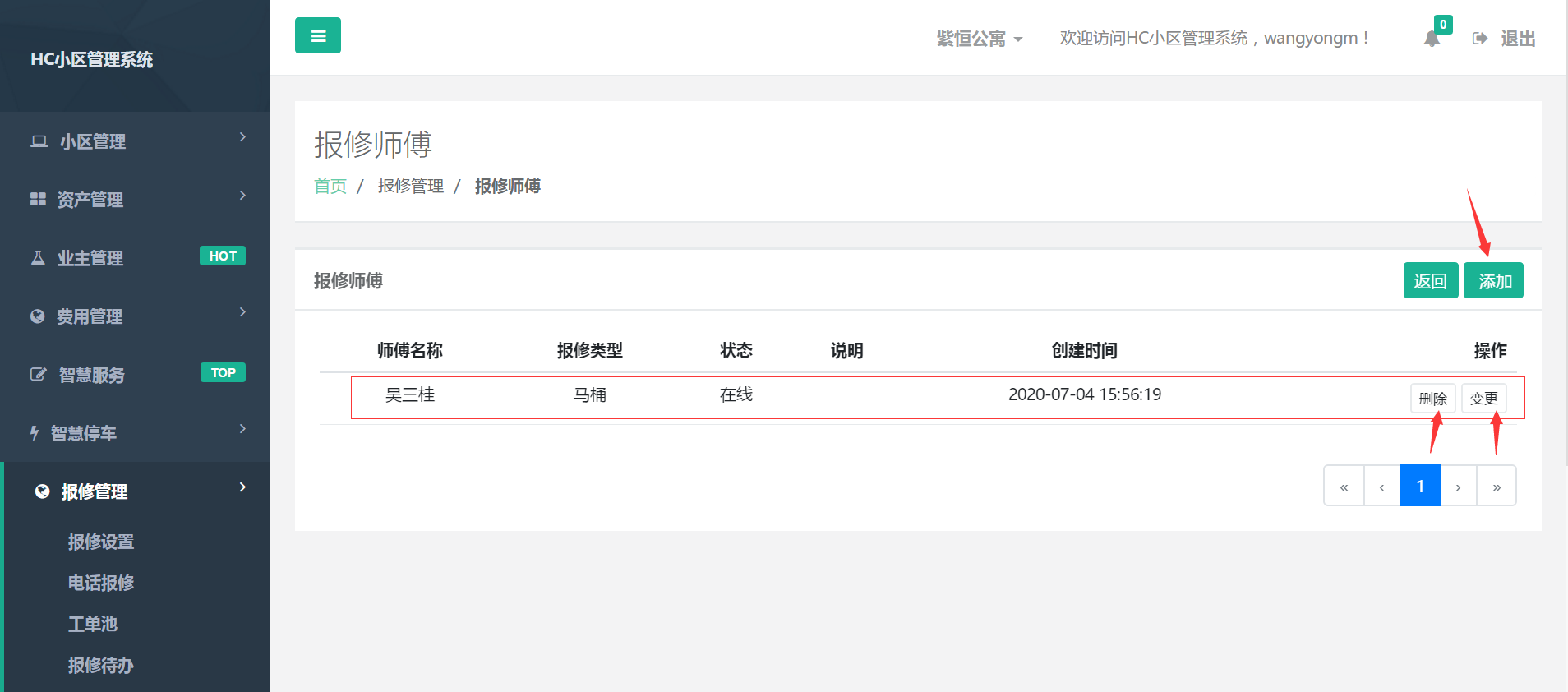Go to the last page arrow »

point(1497,487)
